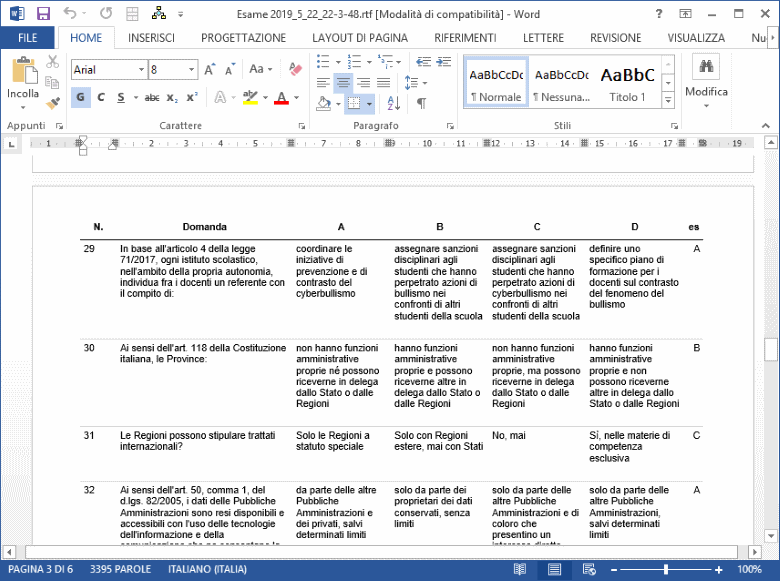Apply subscript formatting
The image size is (780, 581).
[x=172, y=98]
